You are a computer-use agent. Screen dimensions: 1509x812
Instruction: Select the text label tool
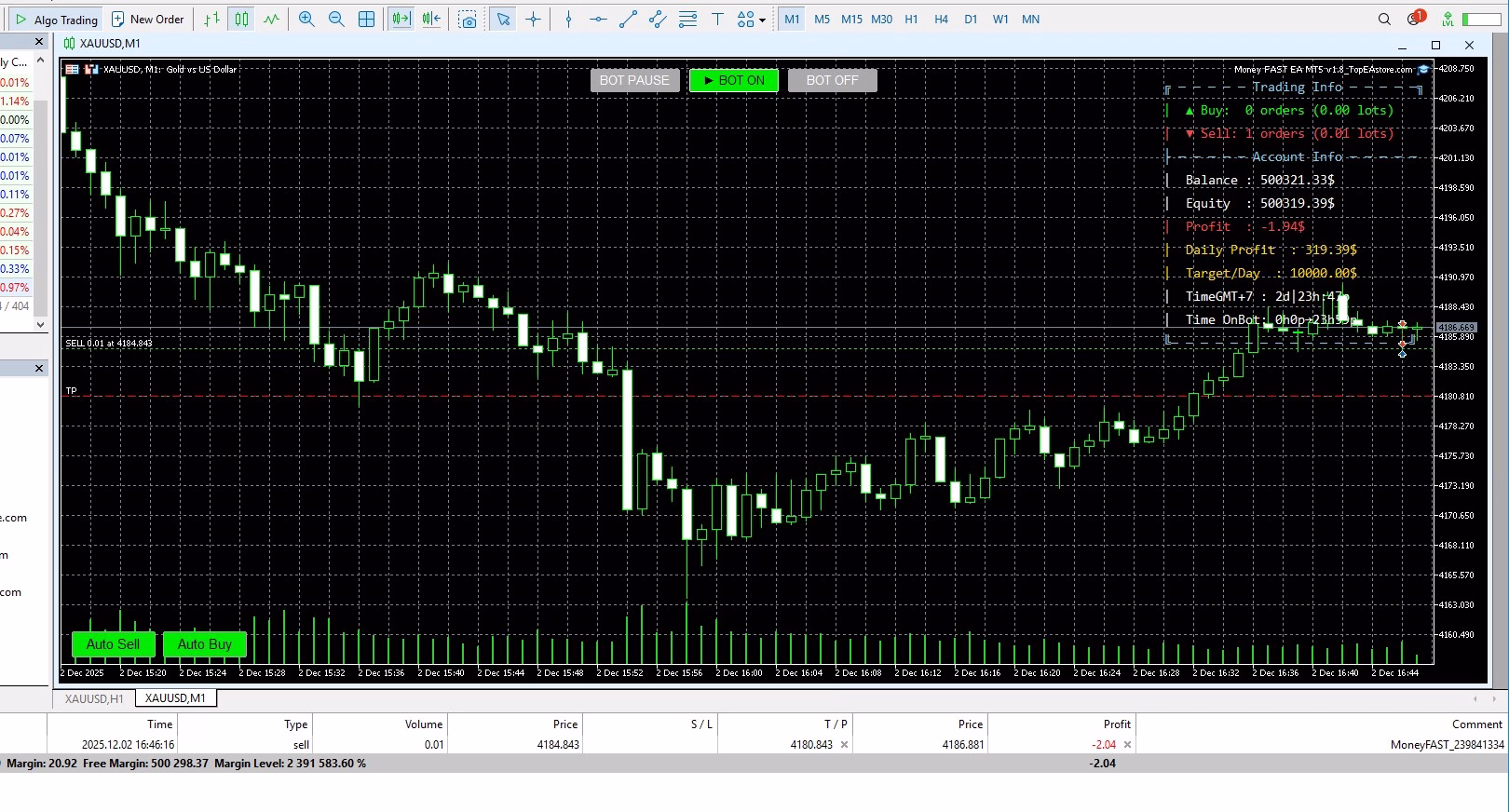[x=717, y=20]
